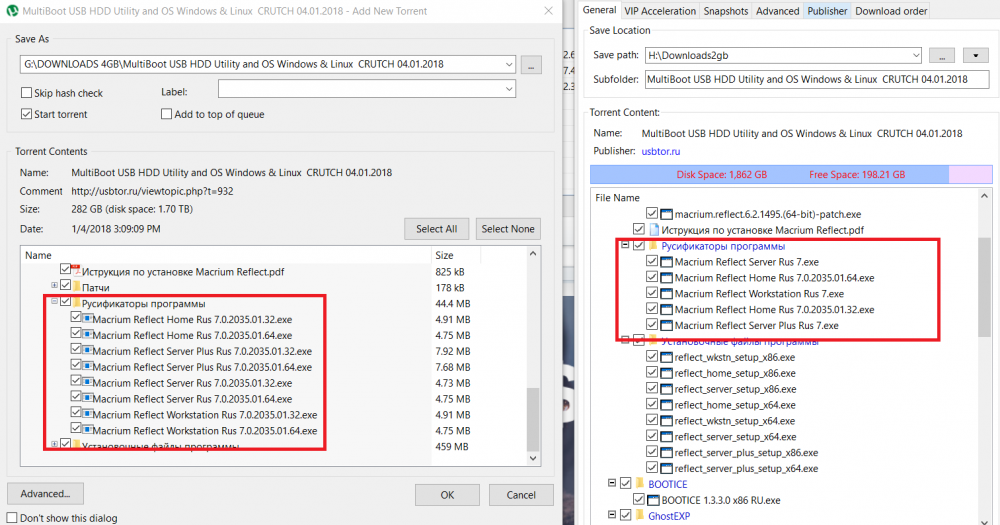Click the File Name column header

tap(617, 198)
